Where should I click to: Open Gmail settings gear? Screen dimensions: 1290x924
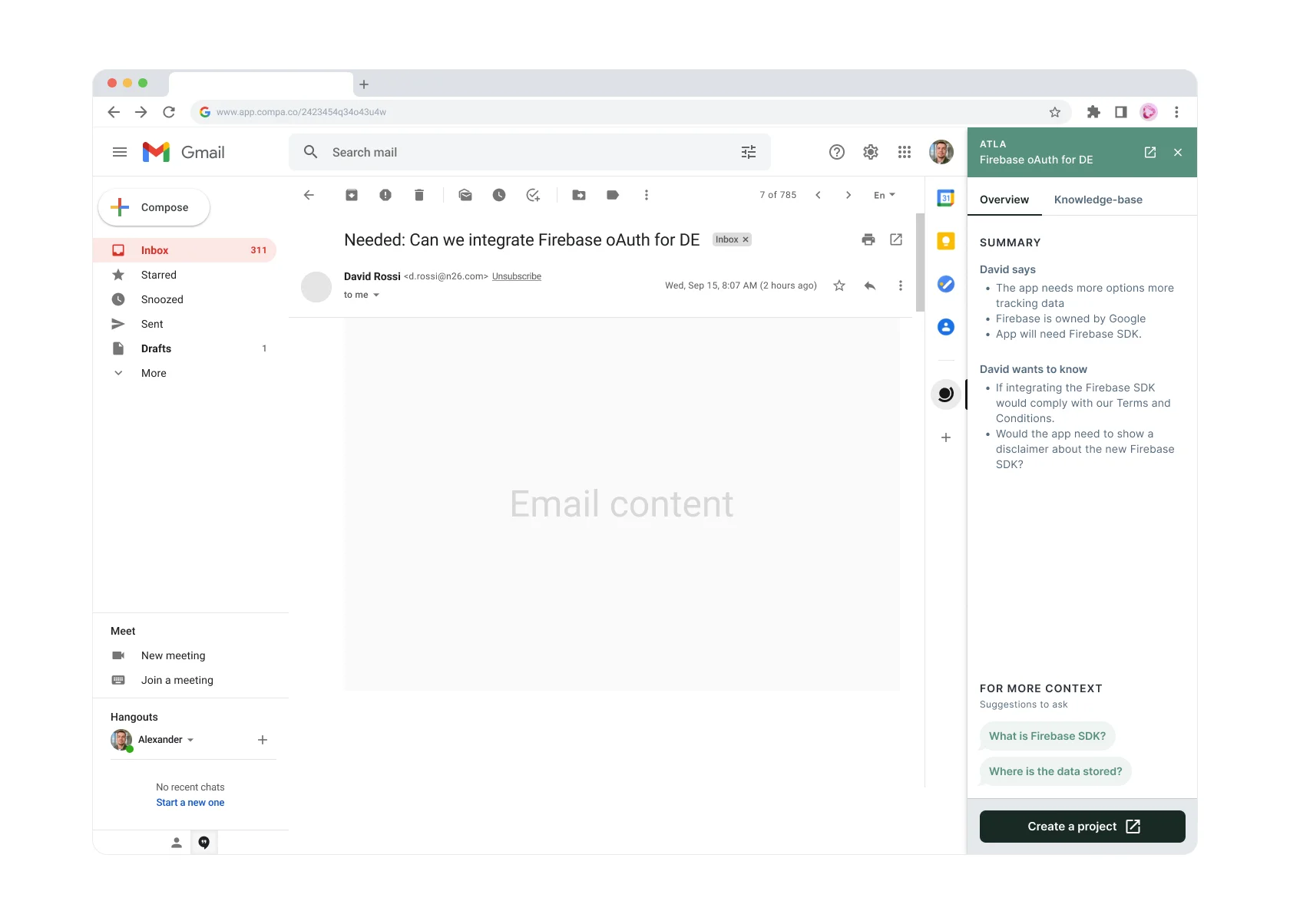pyautogui.click(x=871, y=152)
